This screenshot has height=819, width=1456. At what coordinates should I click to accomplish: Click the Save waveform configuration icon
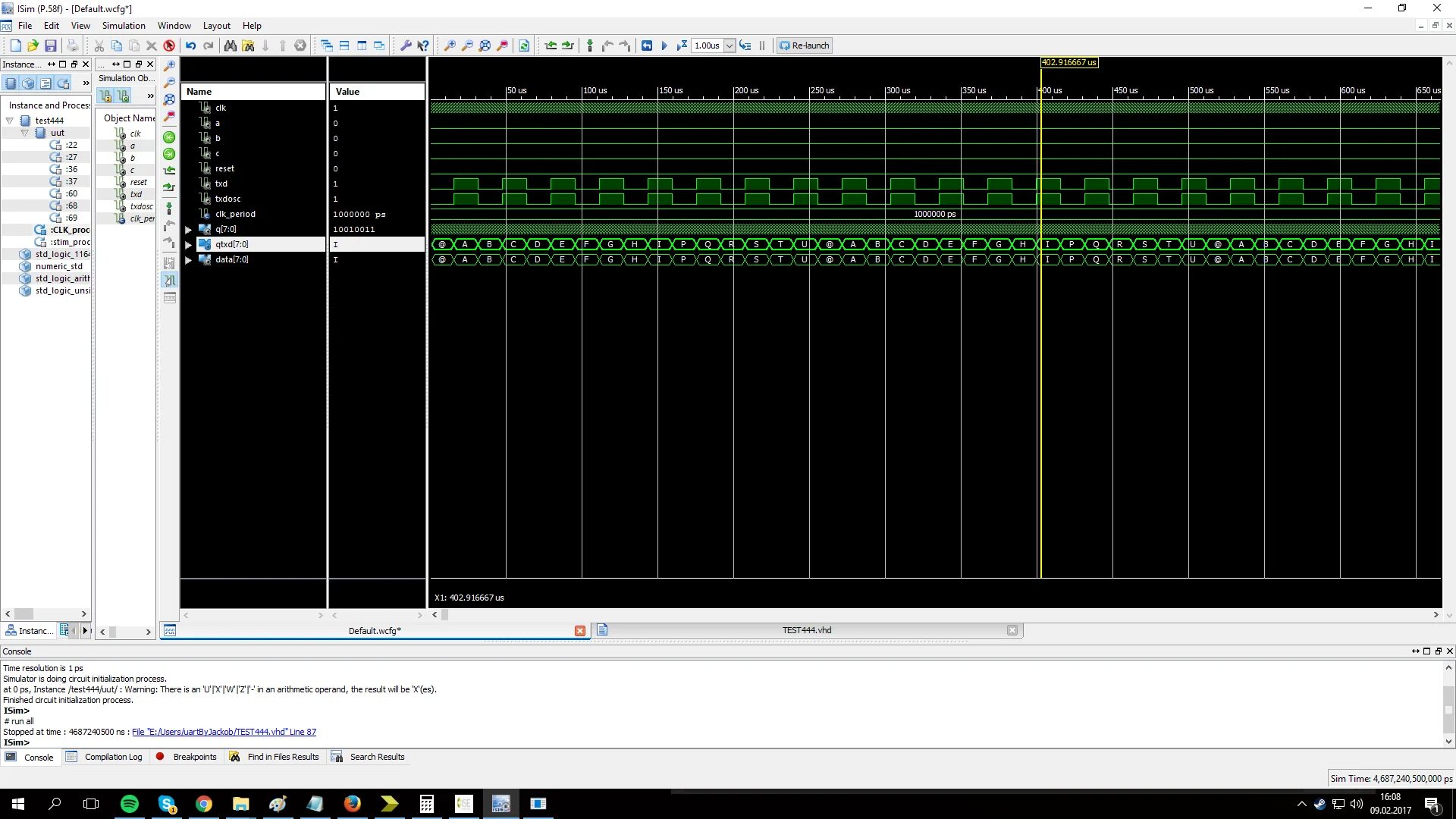(x=50, y=45)
